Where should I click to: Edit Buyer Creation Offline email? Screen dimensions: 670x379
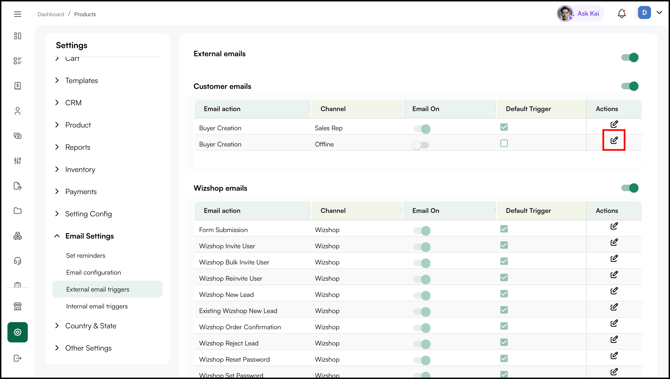[614, 140]
